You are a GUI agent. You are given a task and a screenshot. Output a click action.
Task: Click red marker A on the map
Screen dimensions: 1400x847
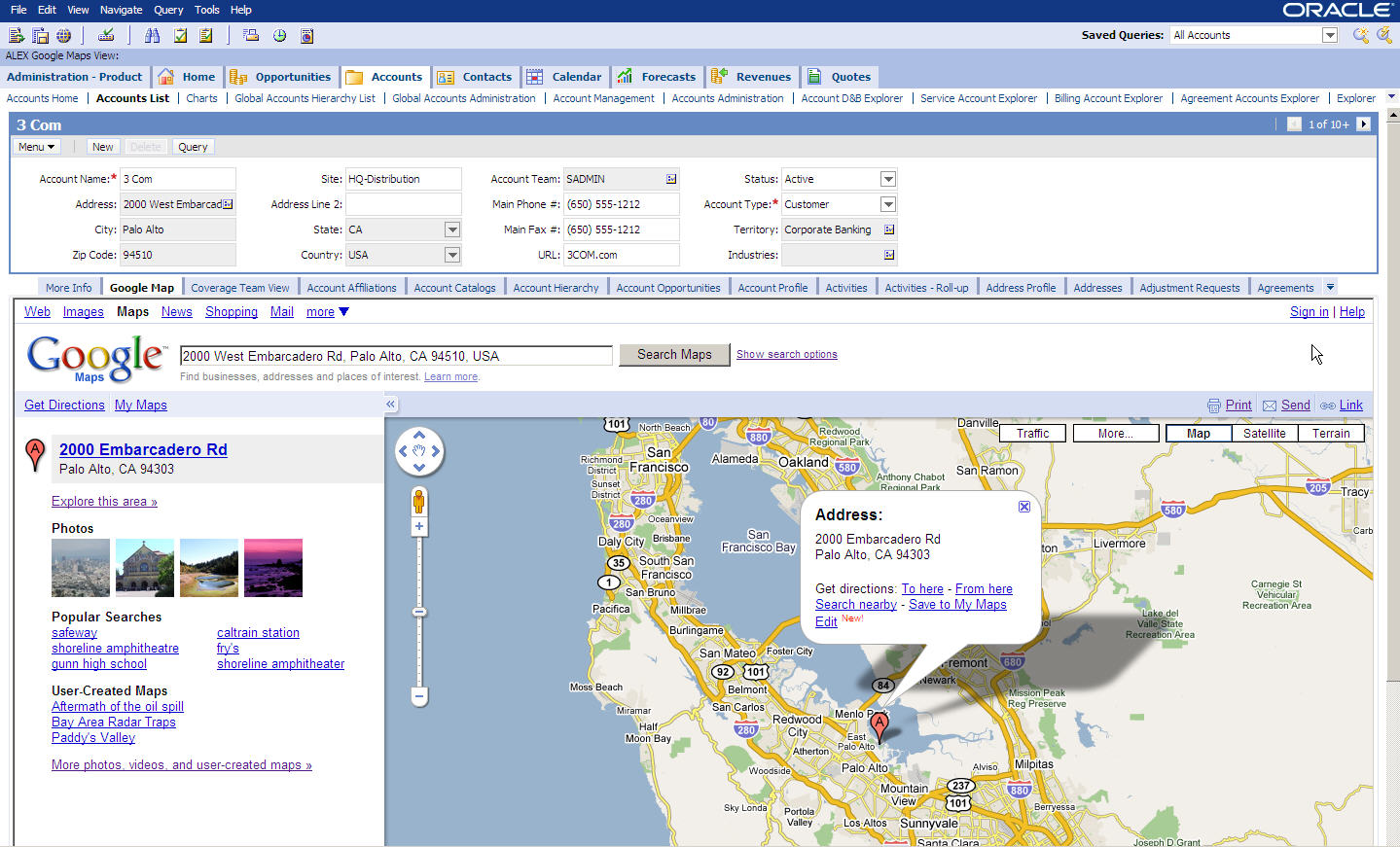click(x=879, y=725)
